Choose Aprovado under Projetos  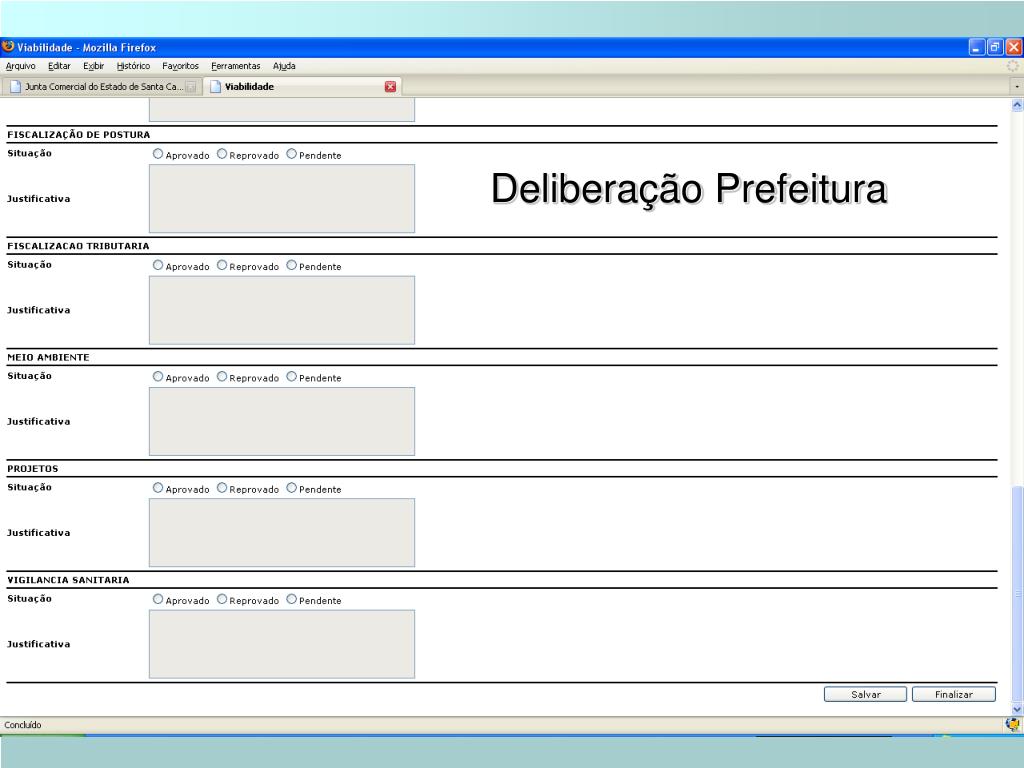tap(158, 488)
